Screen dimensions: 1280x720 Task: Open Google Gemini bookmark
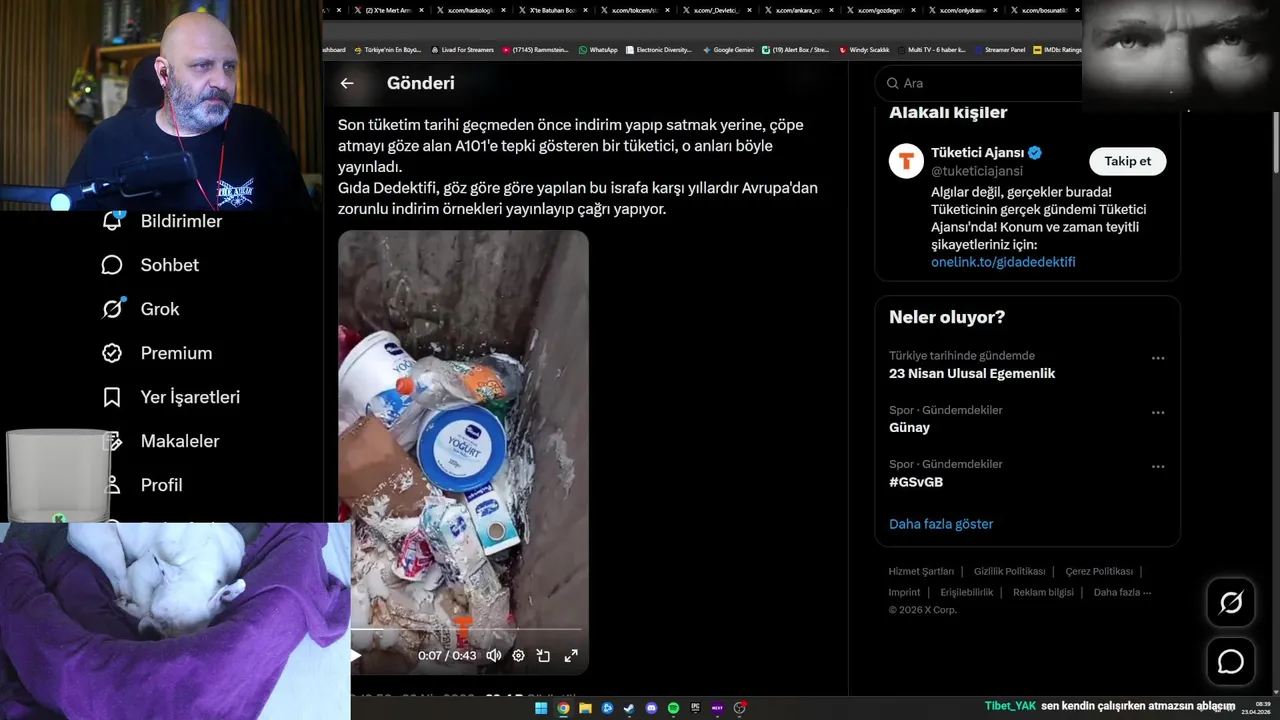pos(728,49)
